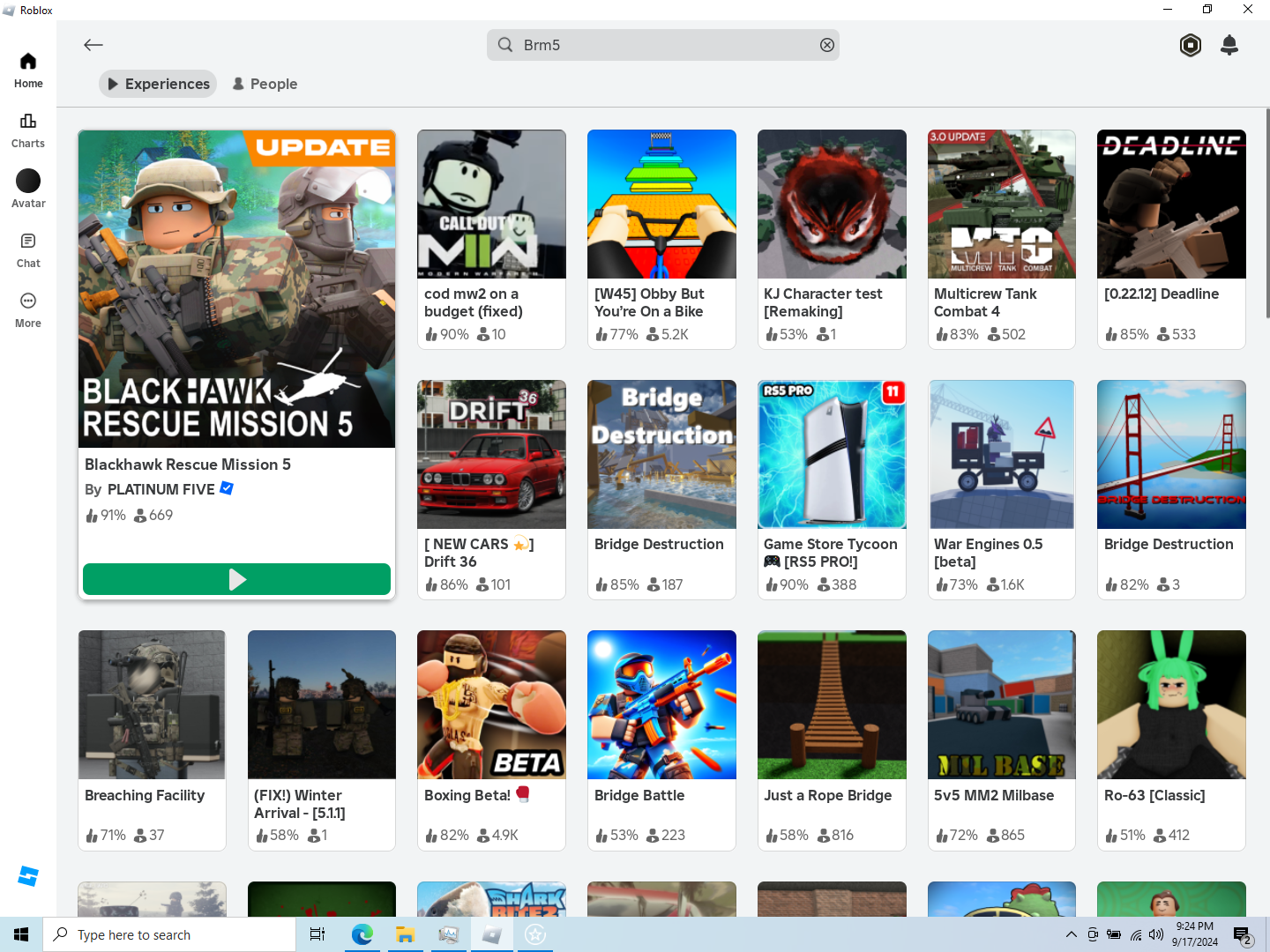Open notifications bell
This screenshot has width=1270, height=952.
click(x=1229, y=45)
